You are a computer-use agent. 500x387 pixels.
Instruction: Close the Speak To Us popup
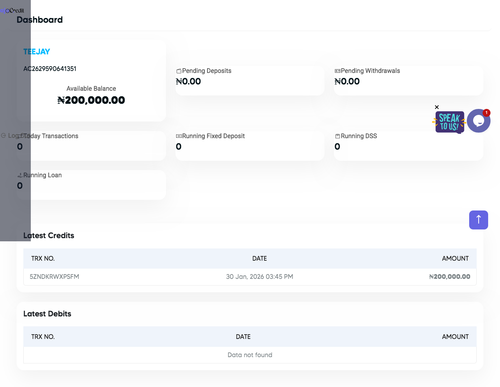click(x=437, y=107)
